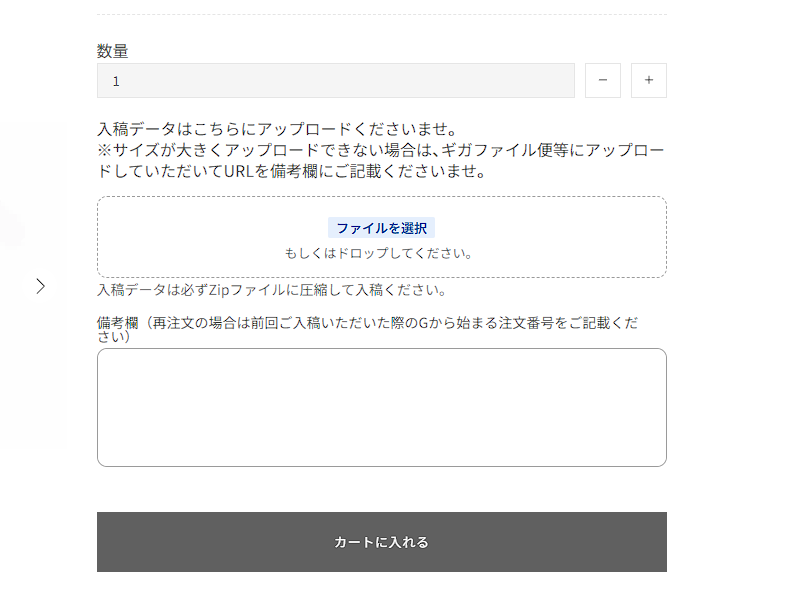Click the dashed divider line at the top
This screenshot has height=597, width=812.
[381, 15]
